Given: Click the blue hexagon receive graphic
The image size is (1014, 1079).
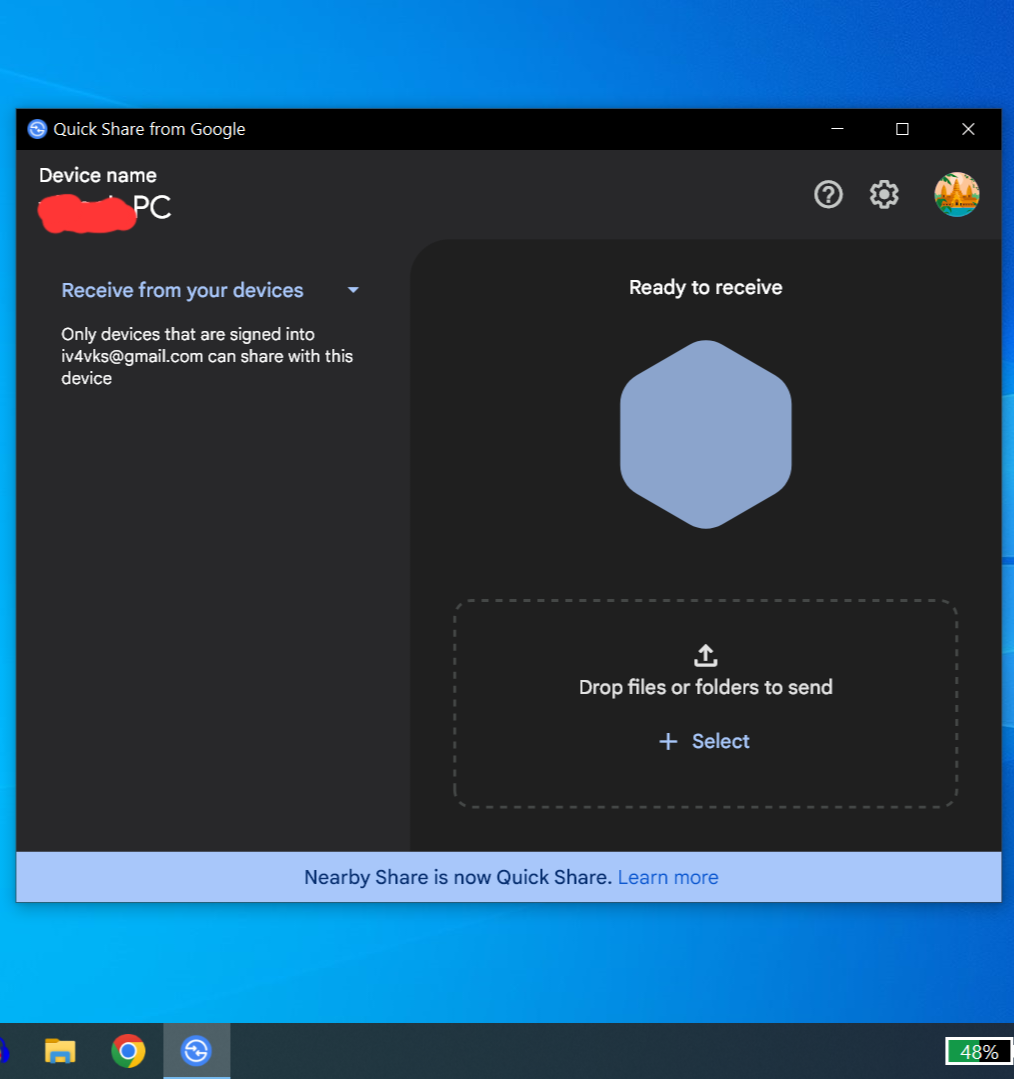Looking at the screenshot, I should (x=705, y=434).
